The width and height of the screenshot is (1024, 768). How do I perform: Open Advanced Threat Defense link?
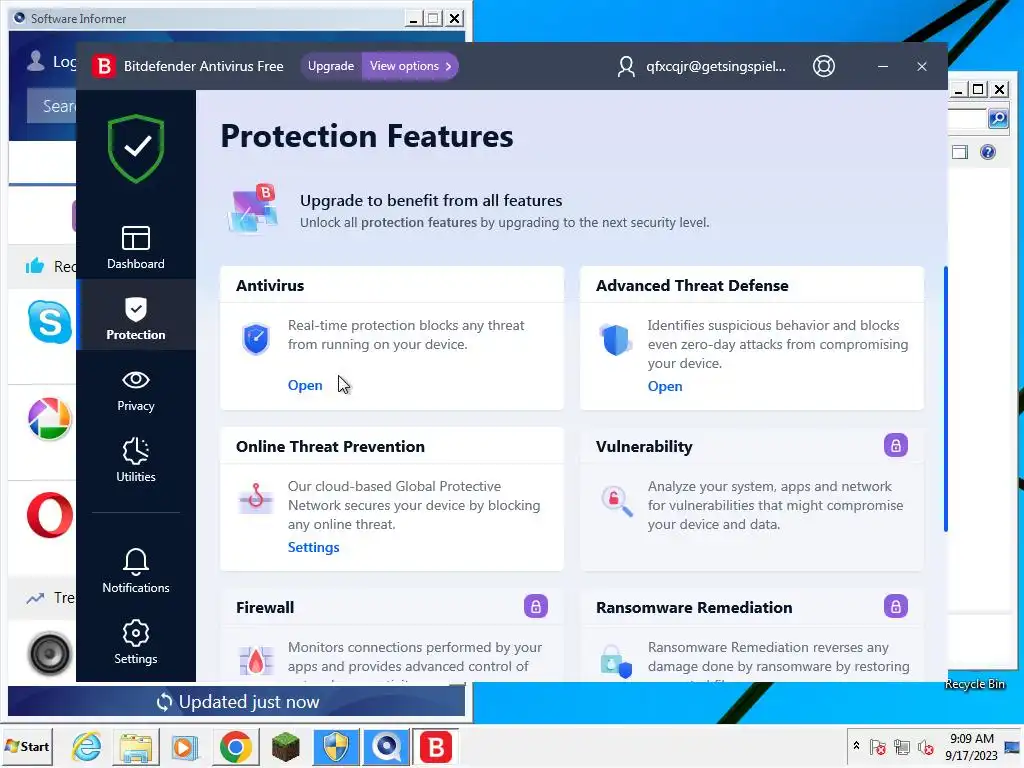pos(665,386)
